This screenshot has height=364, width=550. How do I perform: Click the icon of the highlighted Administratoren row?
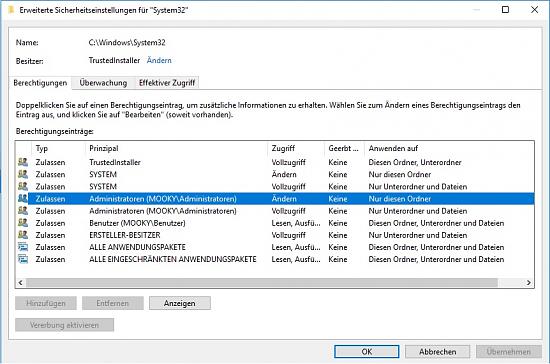pos(23,198)
